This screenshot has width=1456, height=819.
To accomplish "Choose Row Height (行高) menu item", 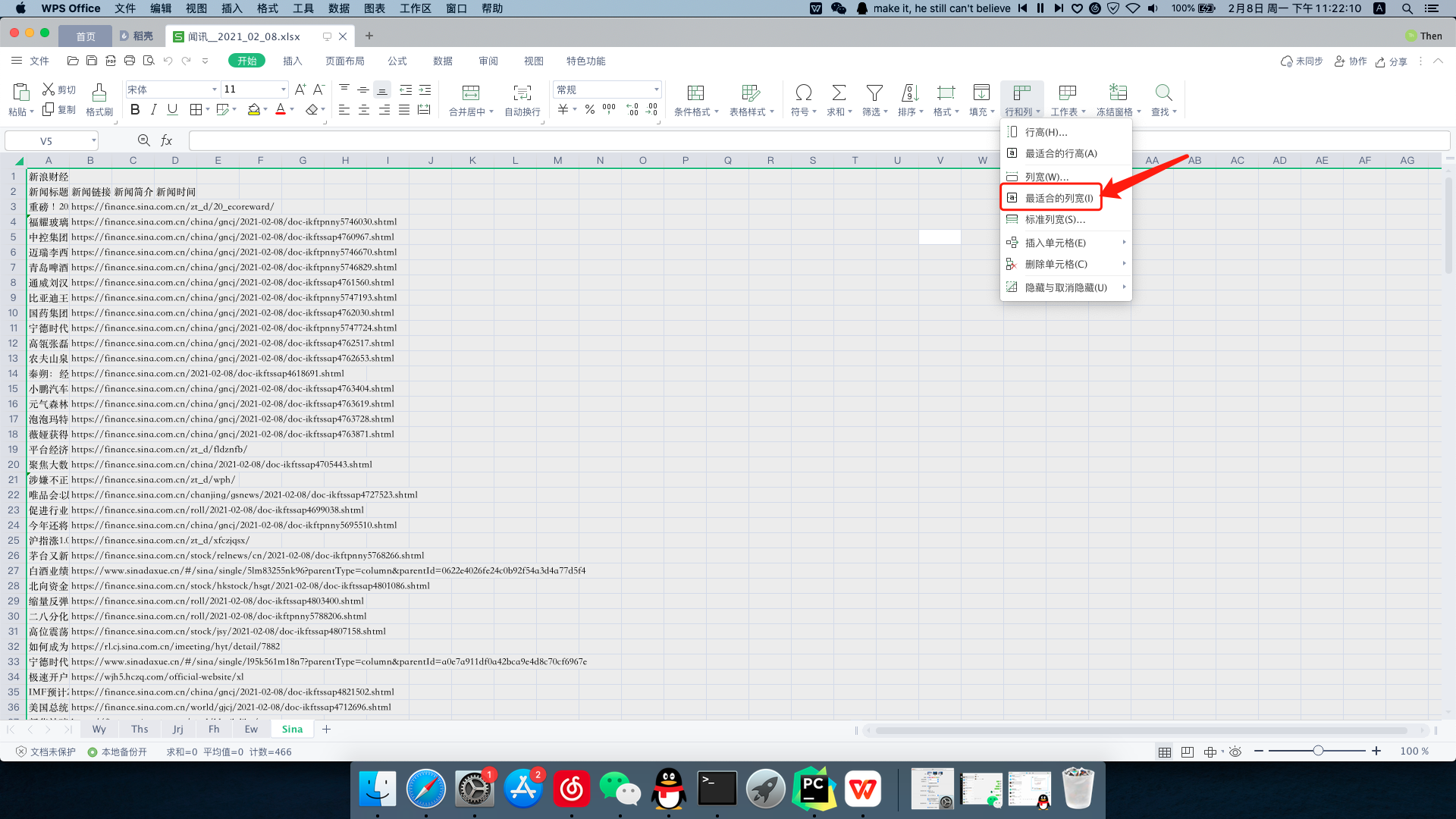I will (x=1065, y=132).
